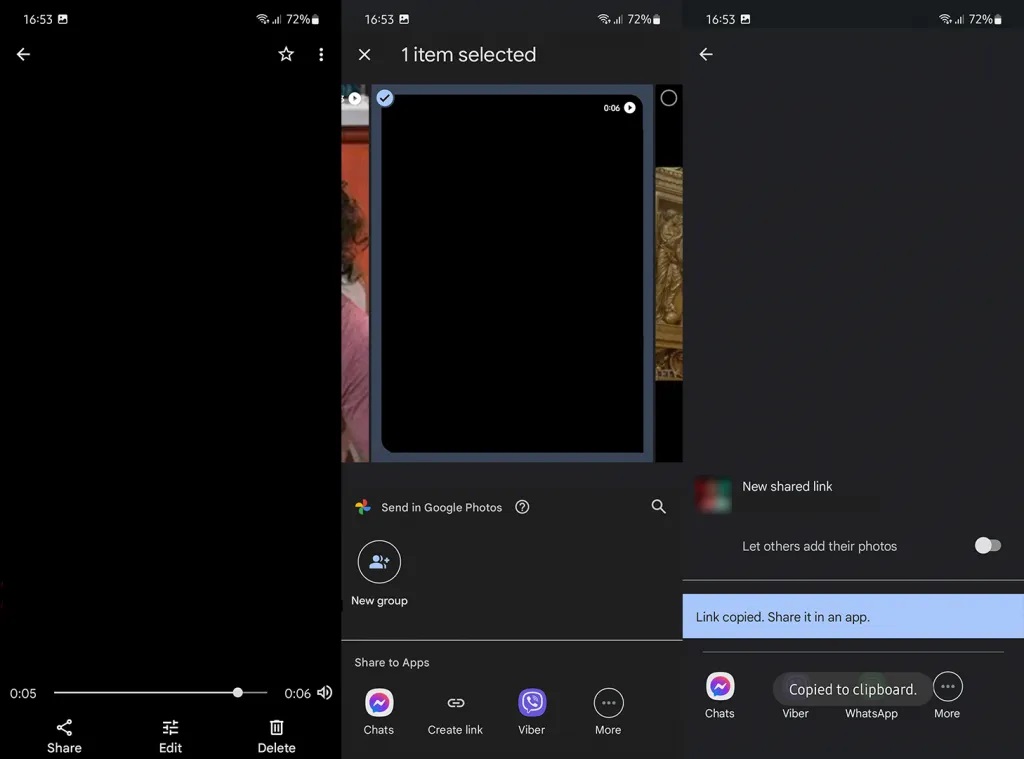Tap the 16:53 clock in the right screen
This screenshot has width=1024, height=759.
tap(720, 20)
